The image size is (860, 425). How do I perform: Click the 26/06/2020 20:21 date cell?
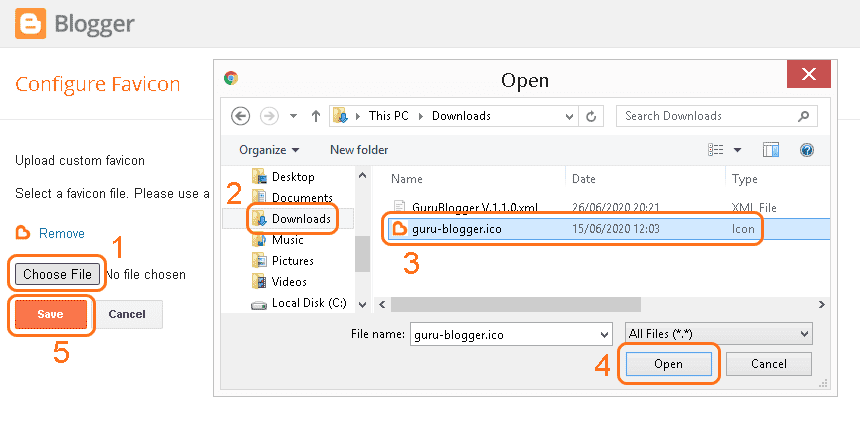pyautogui.click(x=616, y=208)
